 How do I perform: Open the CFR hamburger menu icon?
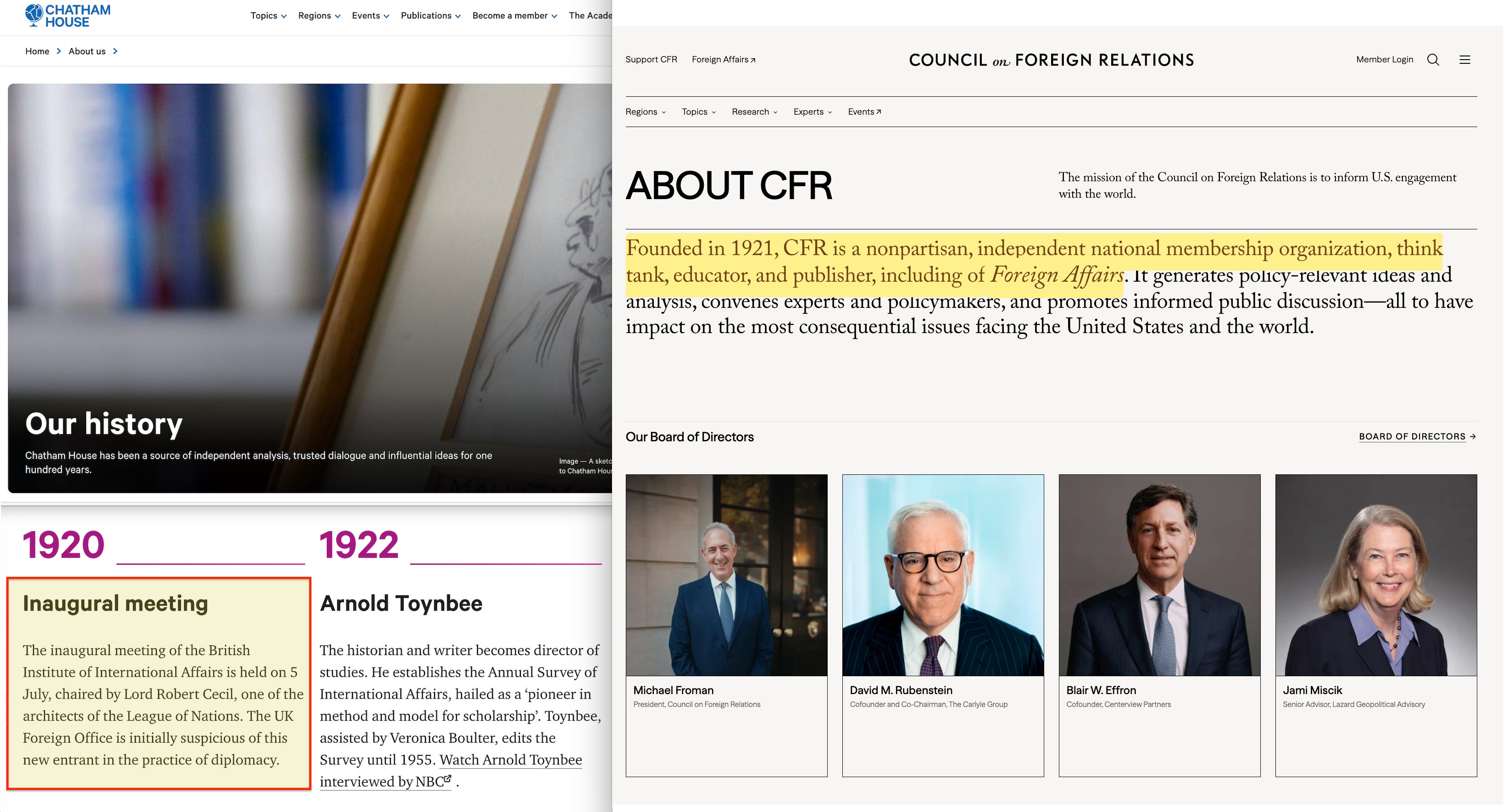(x=1464, y=60)
